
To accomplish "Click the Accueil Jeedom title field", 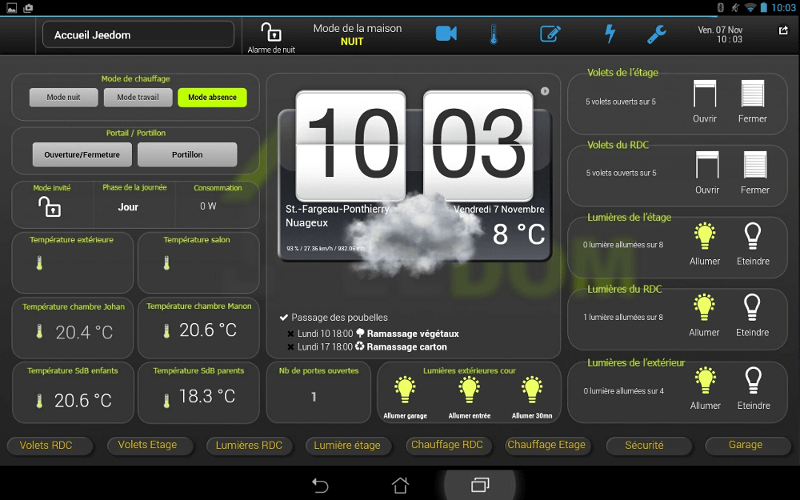I will pos(138,35).
